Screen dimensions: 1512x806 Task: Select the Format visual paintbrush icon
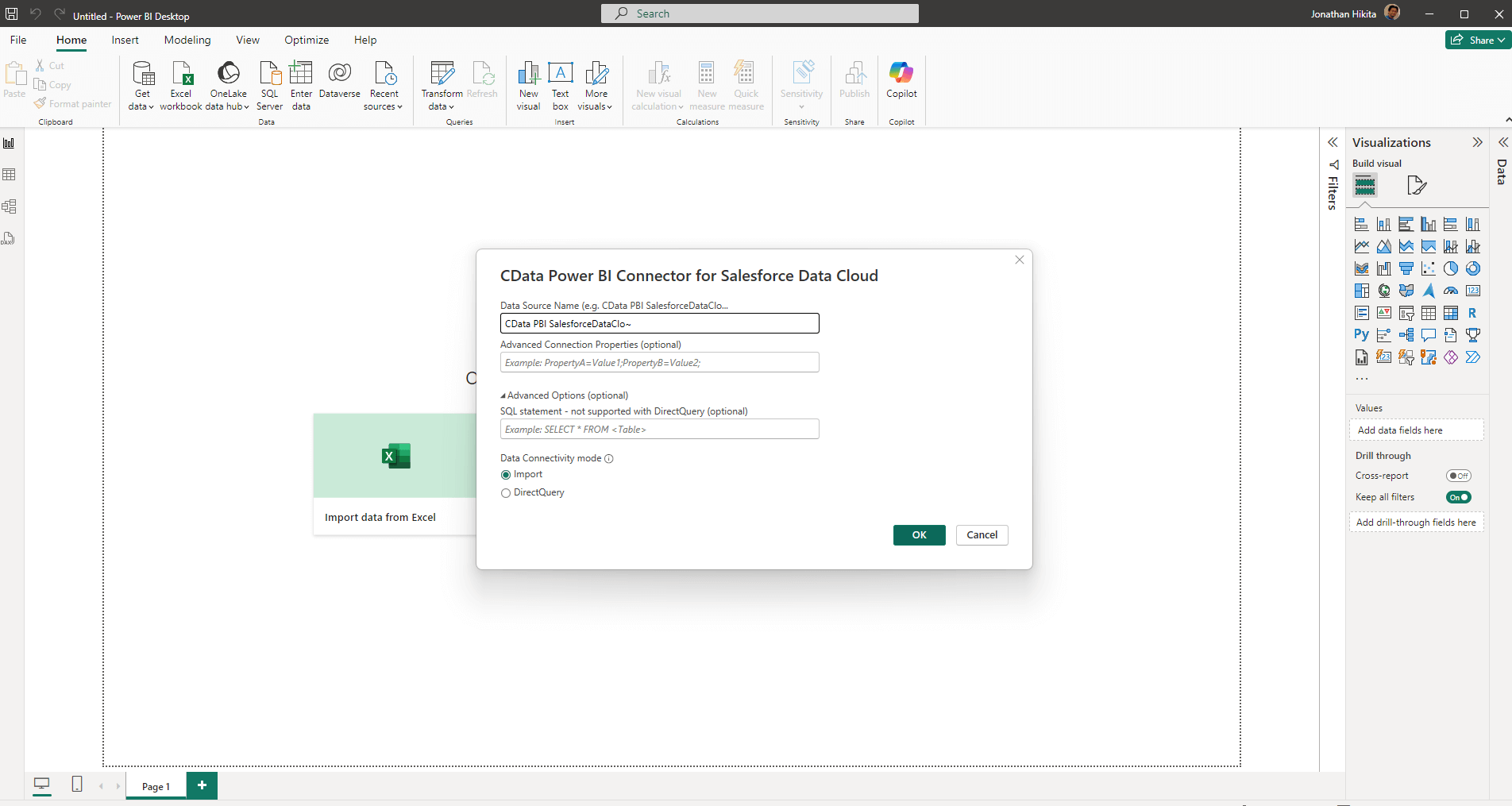(1417, 186)
